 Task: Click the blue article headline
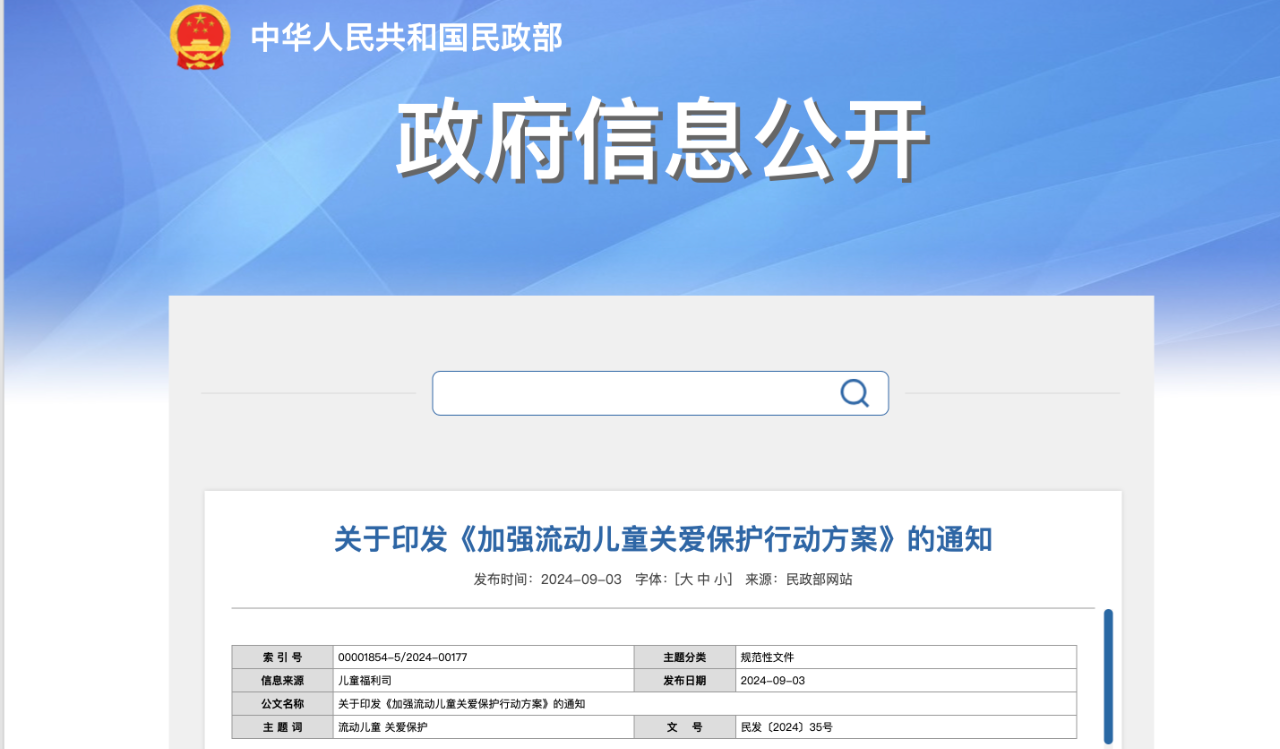point(662,540)
